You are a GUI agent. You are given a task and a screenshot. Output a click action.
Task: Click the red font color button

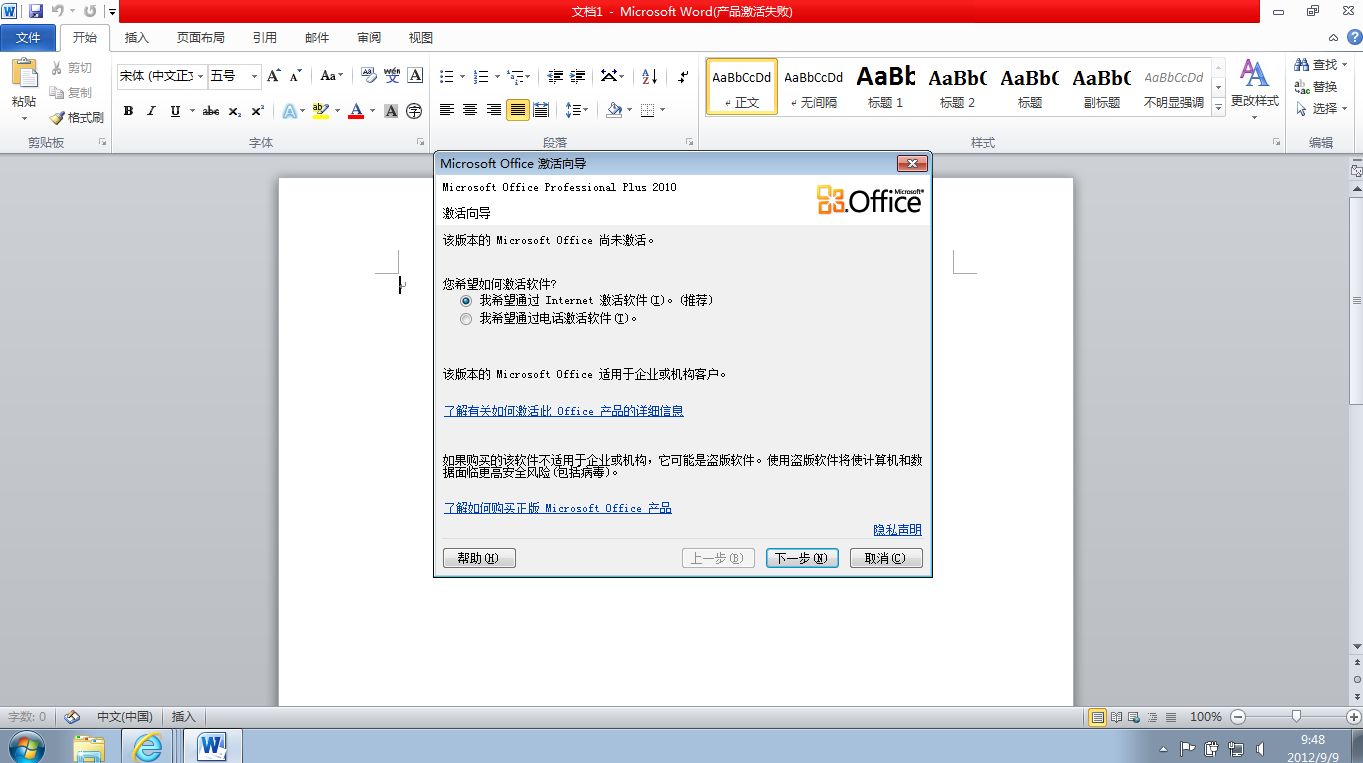(x=355, y=111)
